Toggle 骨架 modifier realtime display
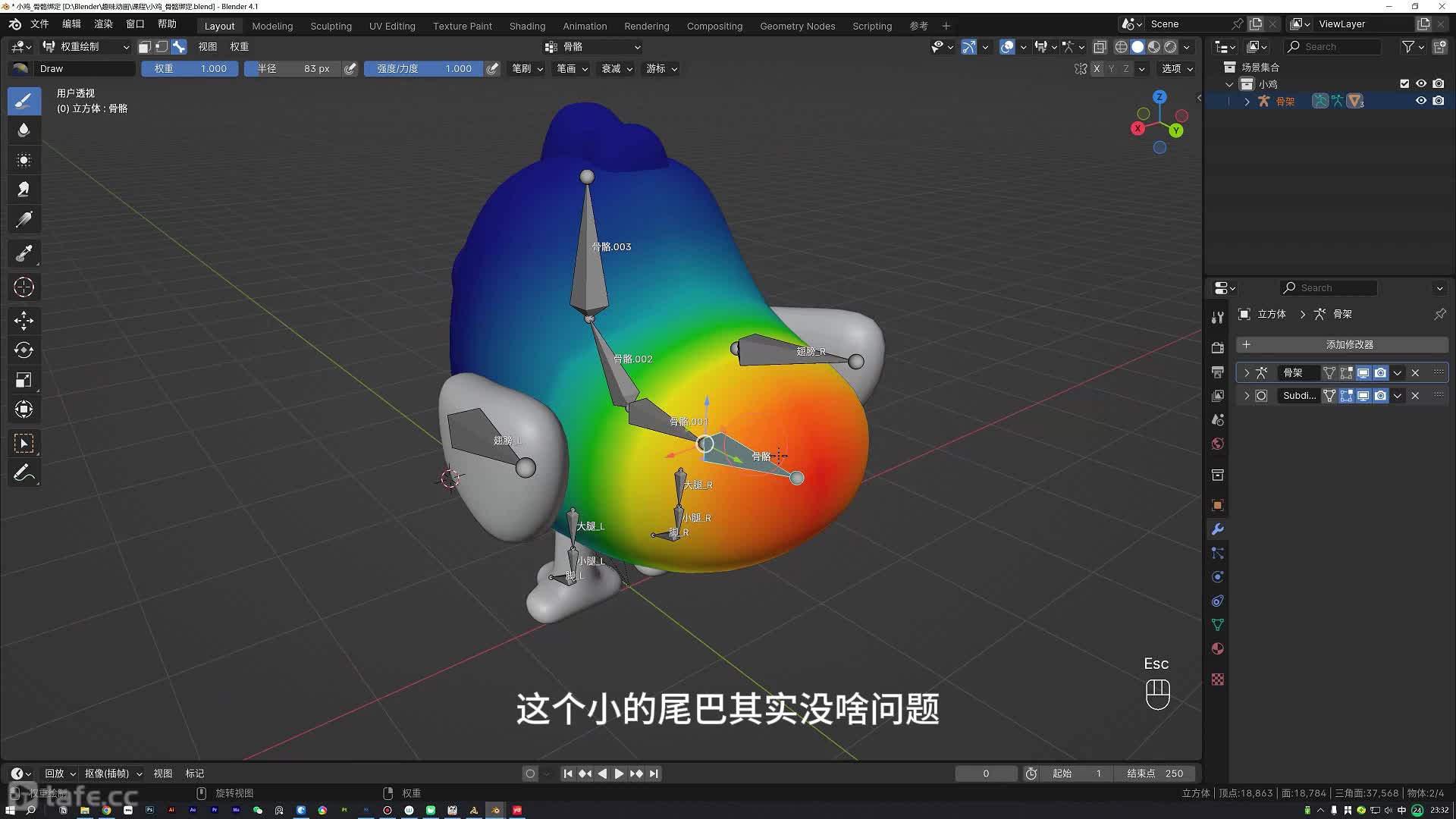The width and height of the screenshot is (1456, 819). pyautogui.click(x=1363, y=373)
